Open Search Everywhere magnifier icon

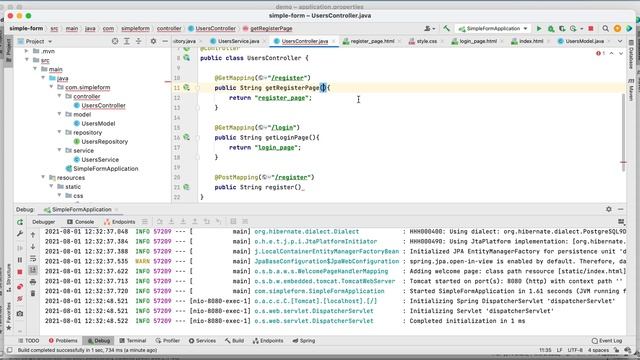606,29
